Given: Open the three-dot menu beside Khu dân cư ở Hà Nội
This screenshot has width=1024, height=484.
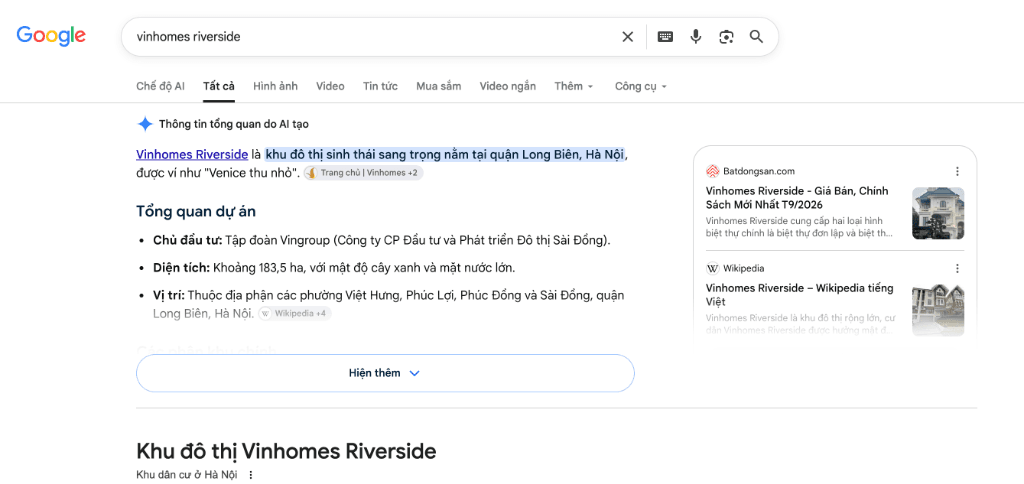Looking at the screenshot, I should click(x=250, y=475).
